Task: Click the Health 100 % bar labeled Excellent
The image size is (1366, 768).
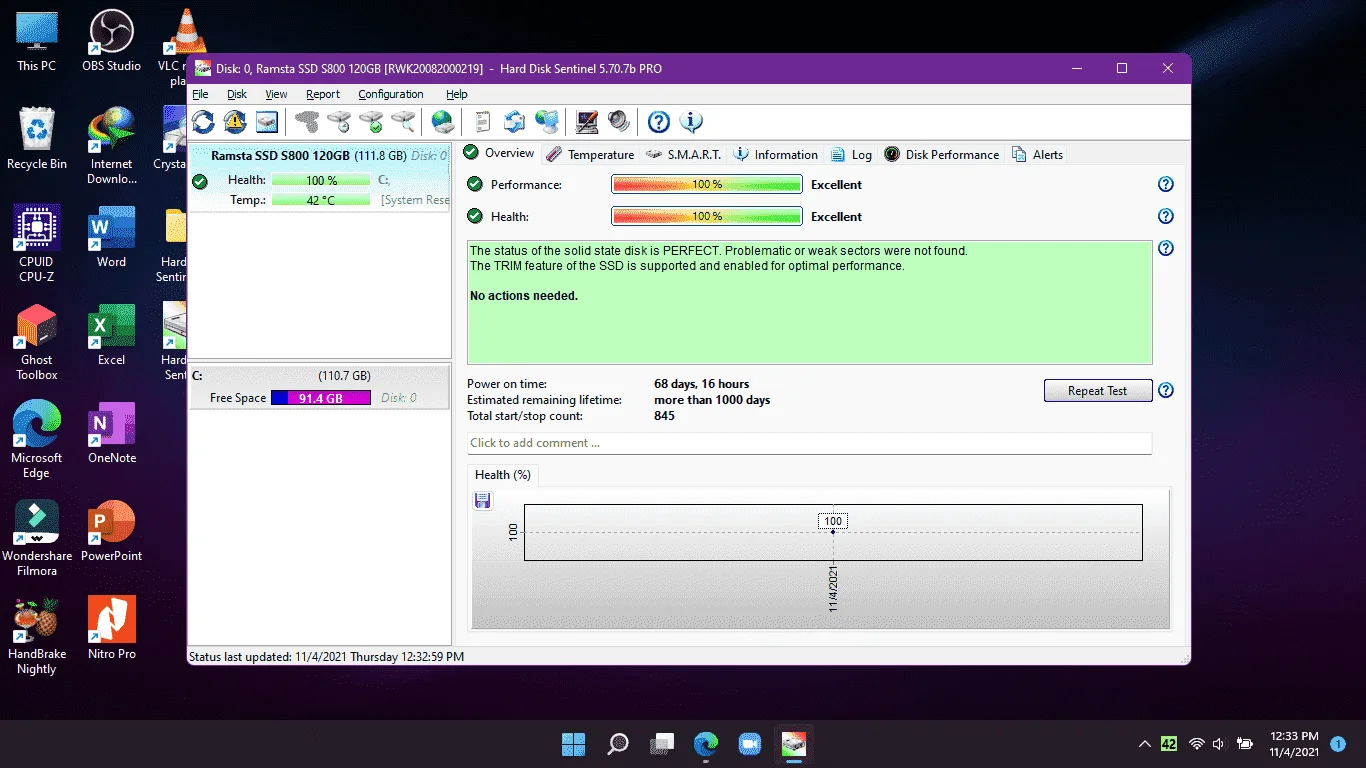Action: (x=707, y=216)
